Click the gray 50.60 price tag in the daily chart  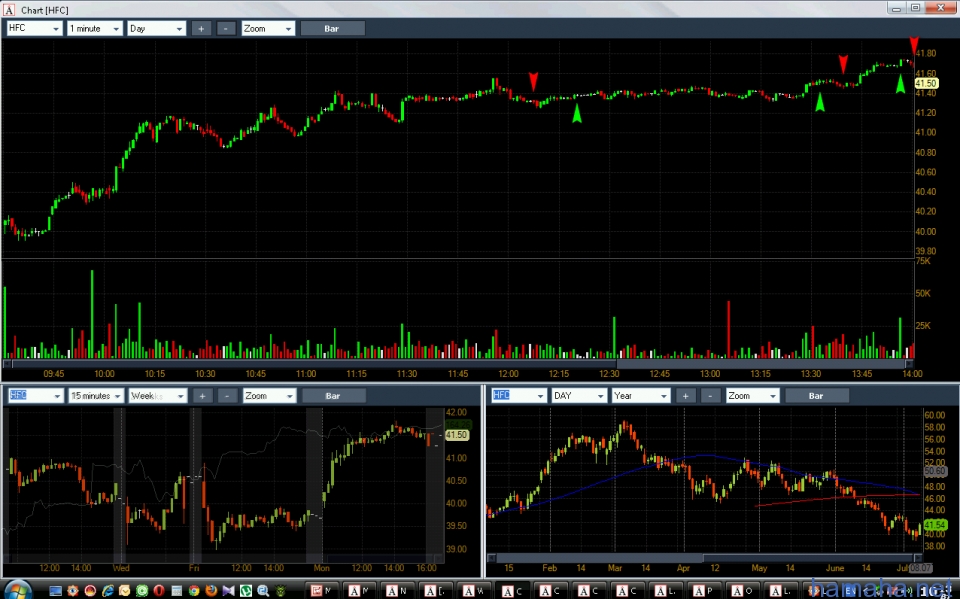pos(935,471)
